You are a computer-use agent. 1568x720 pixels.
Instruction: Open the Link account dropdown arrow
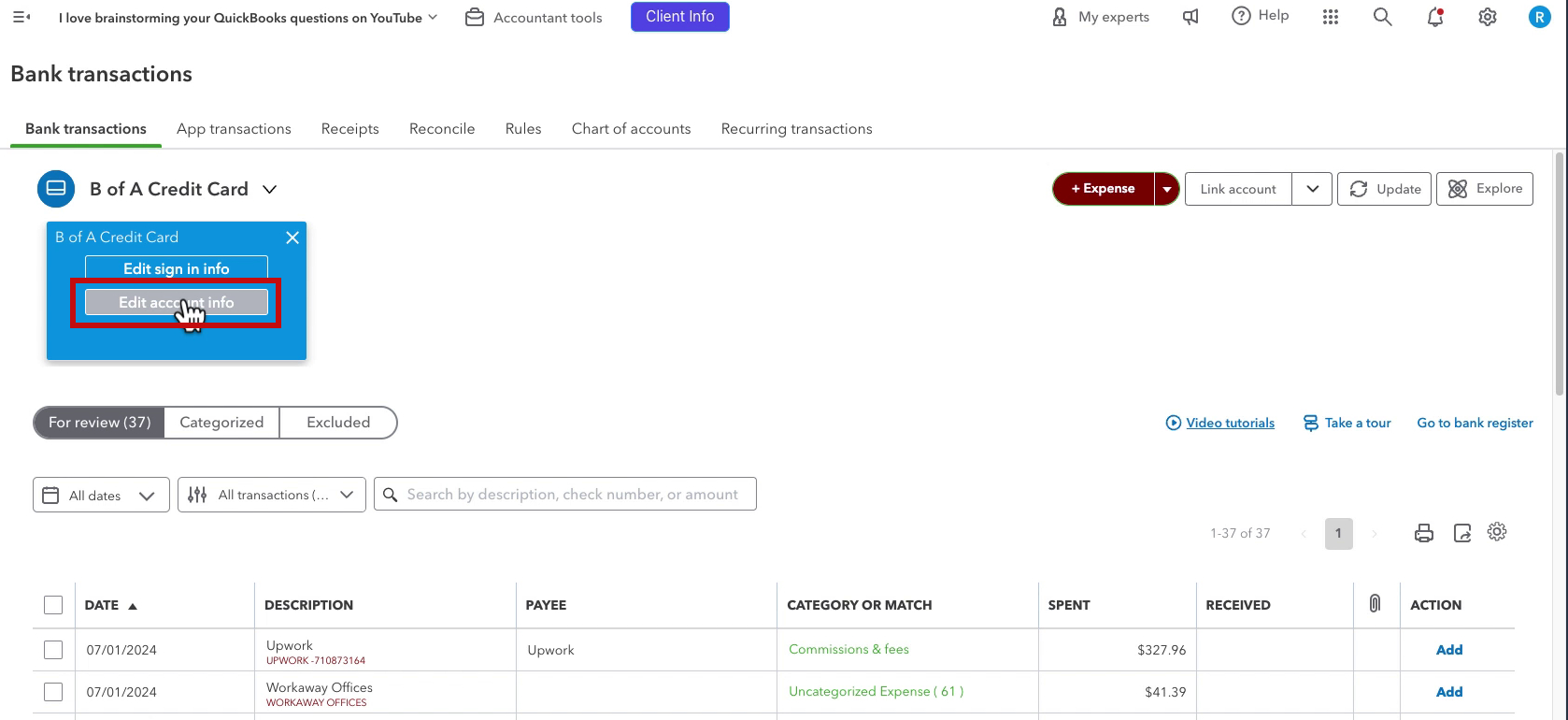point(1312,189)
